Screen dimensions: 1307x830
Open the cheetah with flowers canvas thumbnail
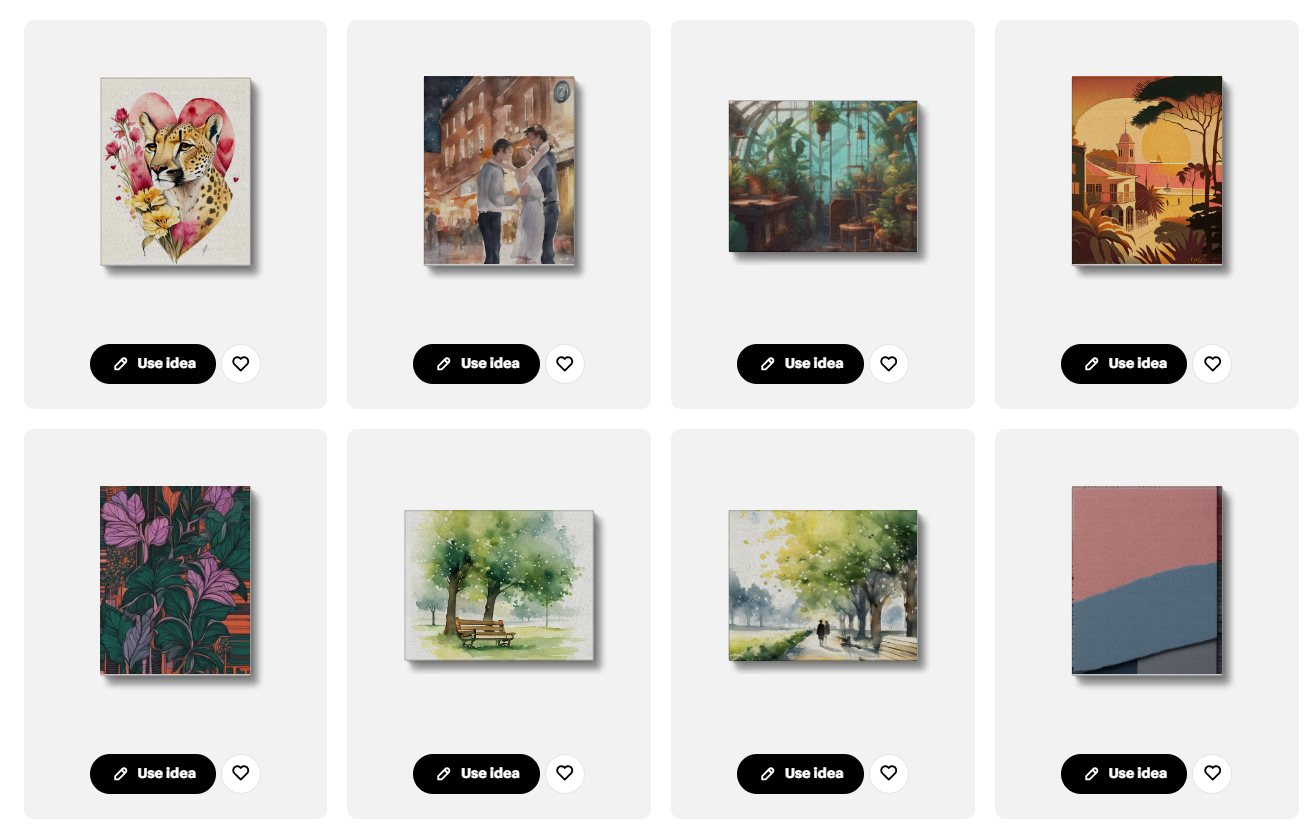click(x=176, y=171)
